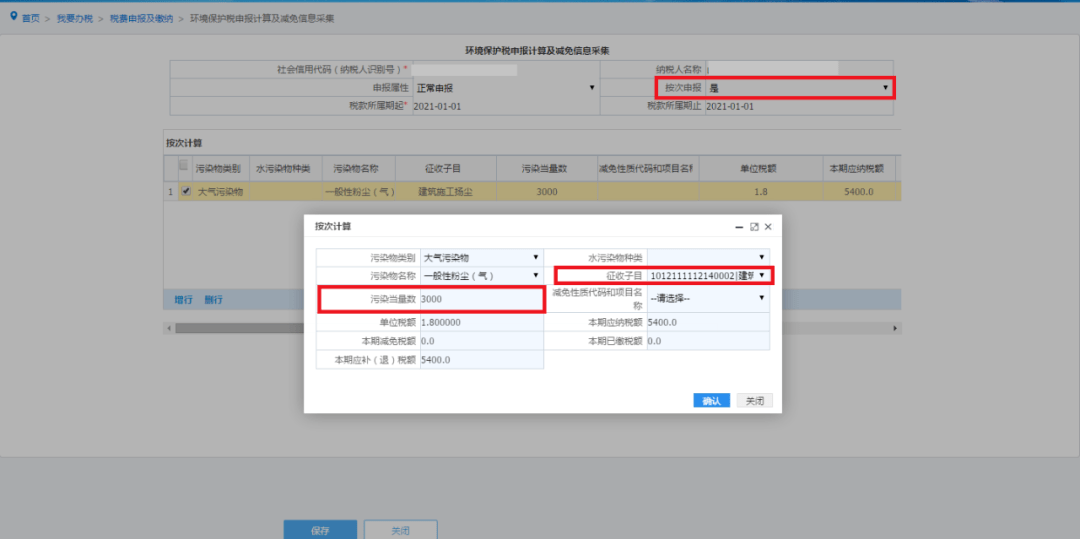Expand the 减免性质代码 请选择 dropdown

pyautogui.click(x=707, y=298)
